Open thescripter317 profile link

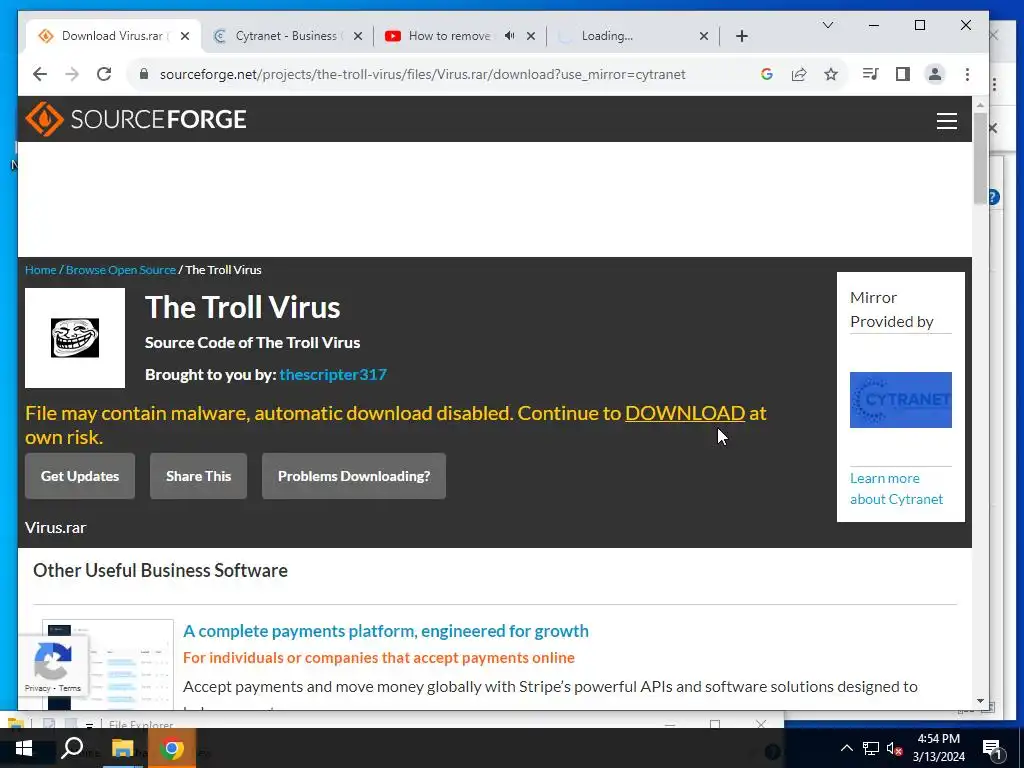[333, 375]
